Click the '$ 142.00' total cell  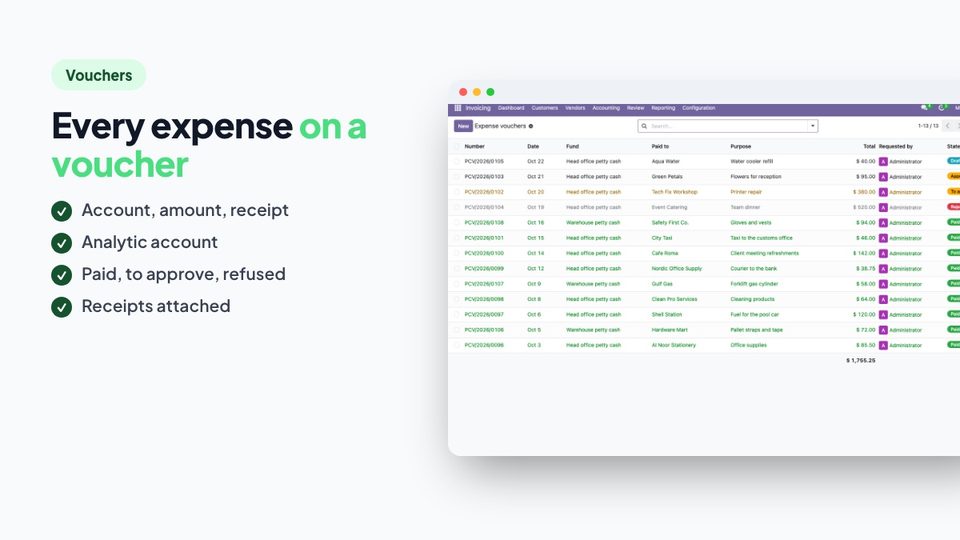864,253
